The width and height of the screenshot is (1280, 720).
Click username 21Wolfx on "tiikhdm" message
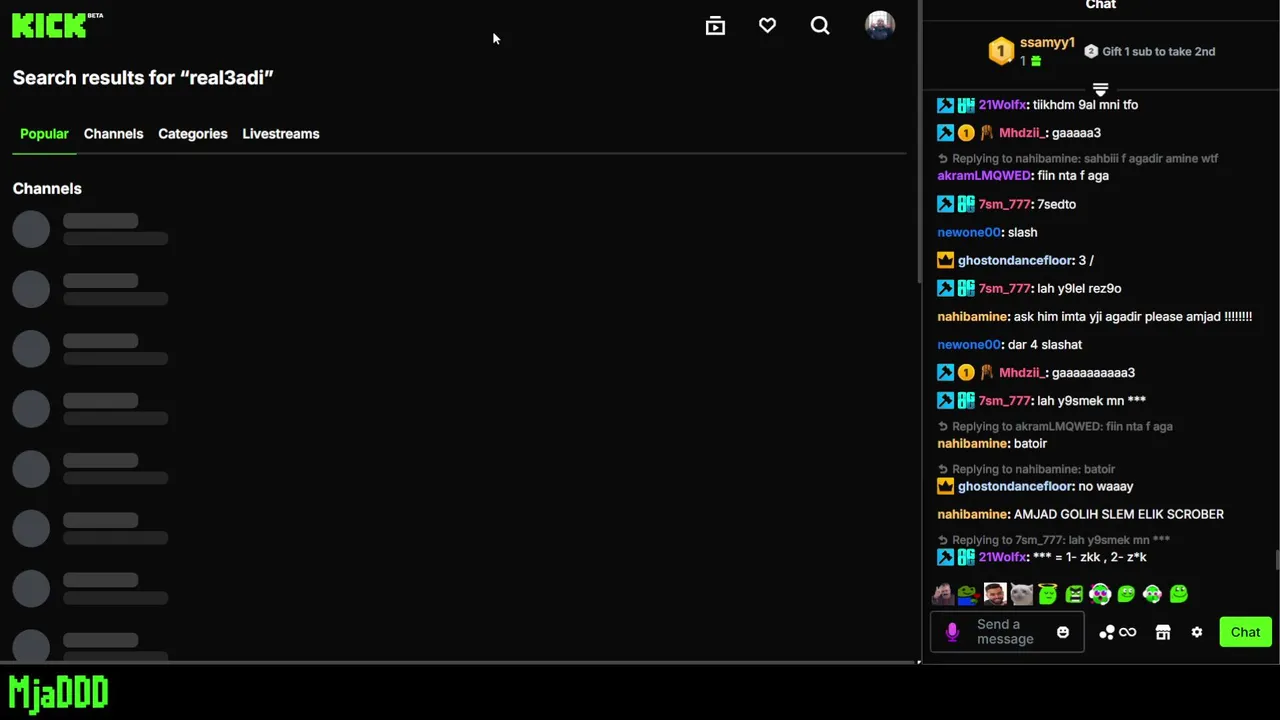point(1003,104)
